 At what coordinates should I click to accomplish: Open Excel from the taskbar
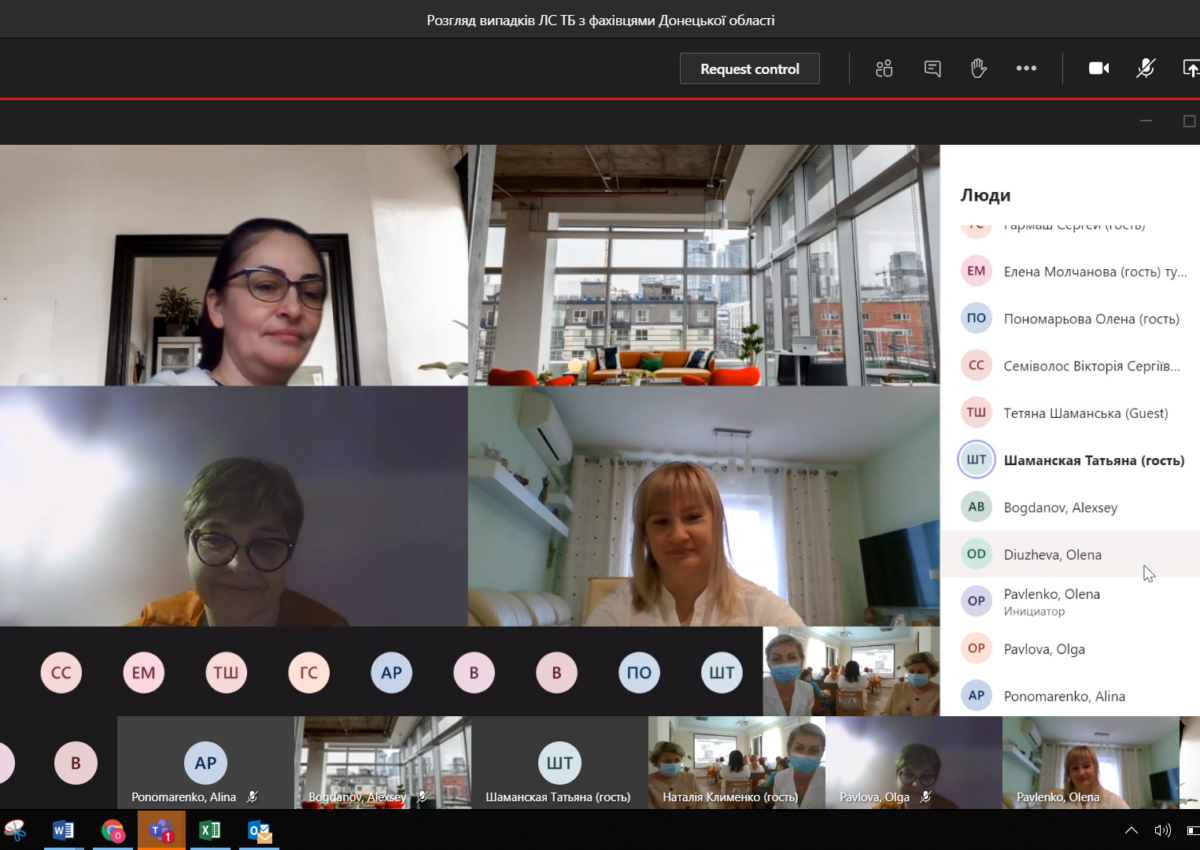tap(210, 830)
